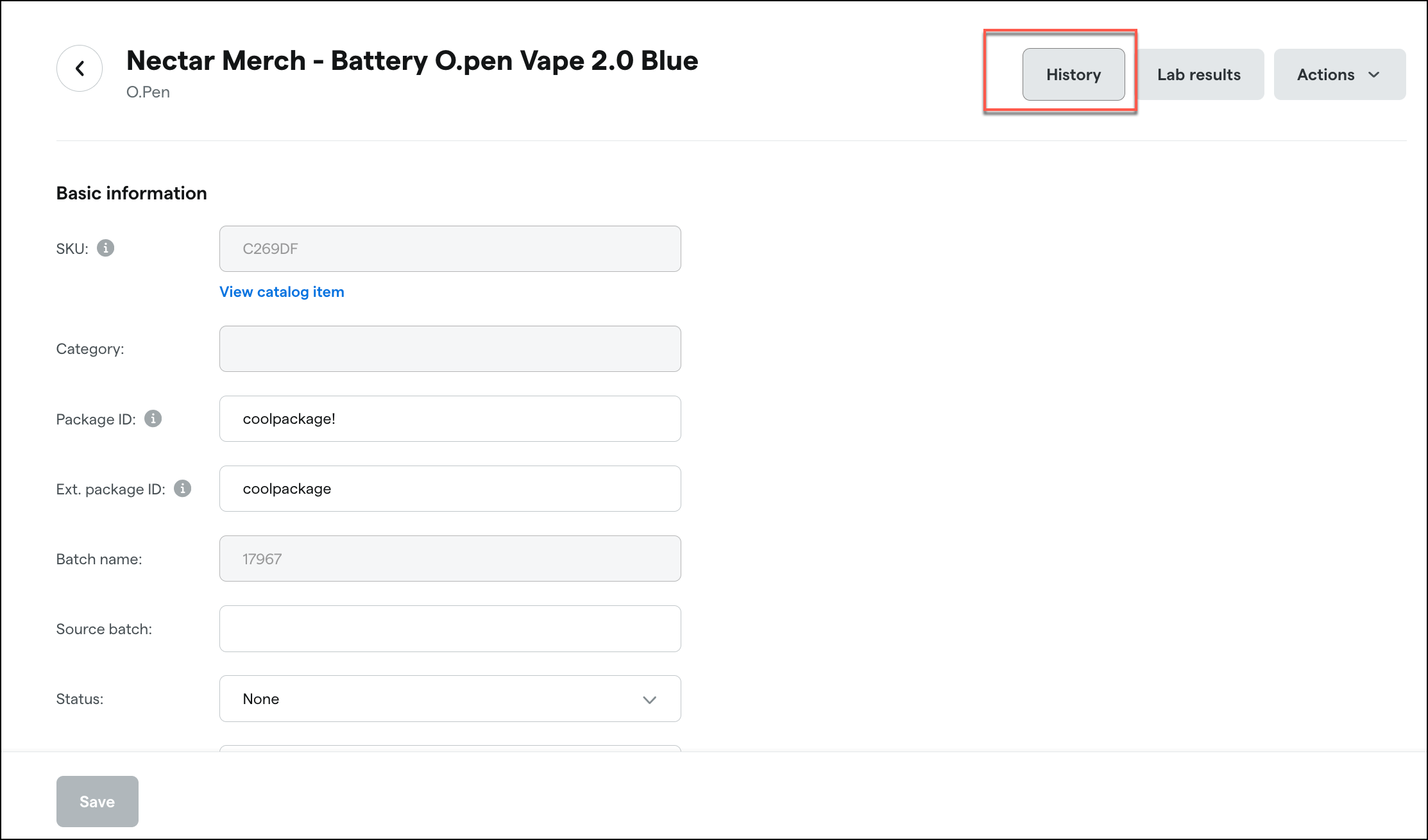Follow the View catalog item link
The image size is (1428, 840).
pos(282,292)
